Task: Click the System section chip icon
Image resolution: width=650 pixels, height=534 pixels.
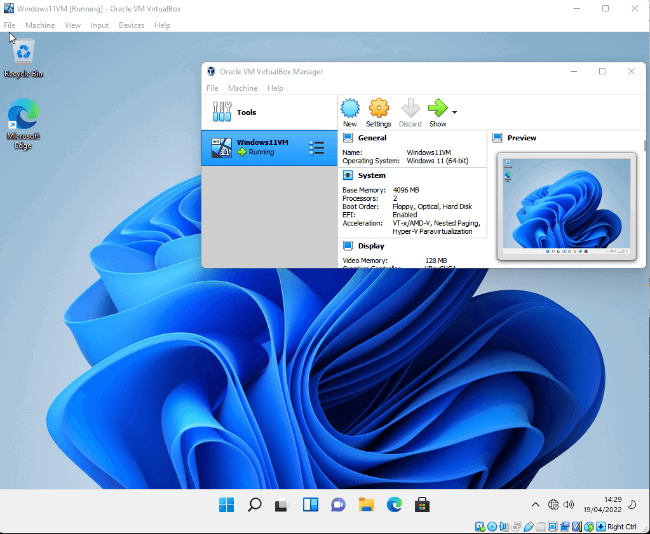Action: point(348,175)
